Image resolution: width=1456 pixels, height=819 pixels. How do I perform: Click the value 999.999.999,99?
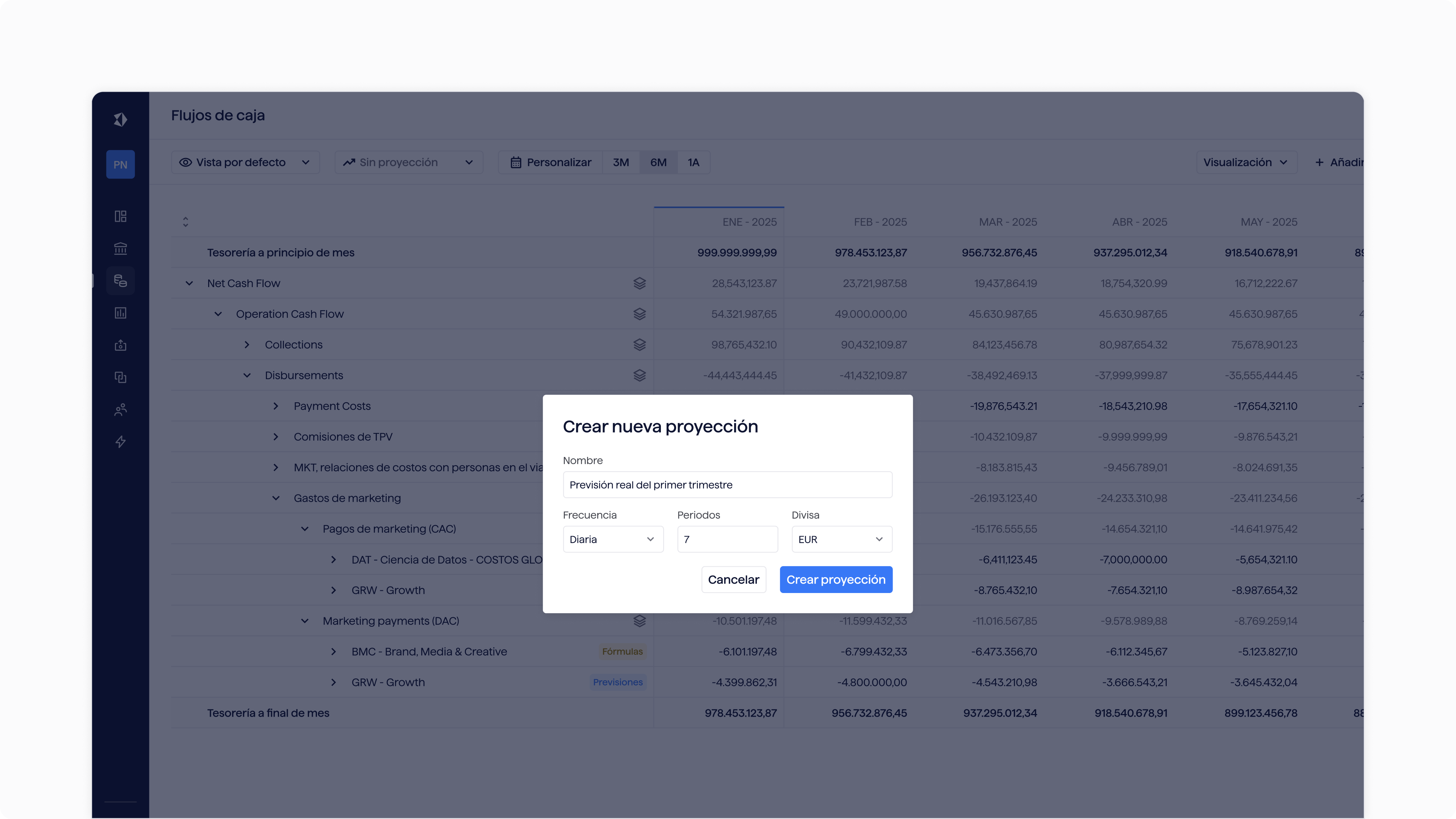point(737,253)
